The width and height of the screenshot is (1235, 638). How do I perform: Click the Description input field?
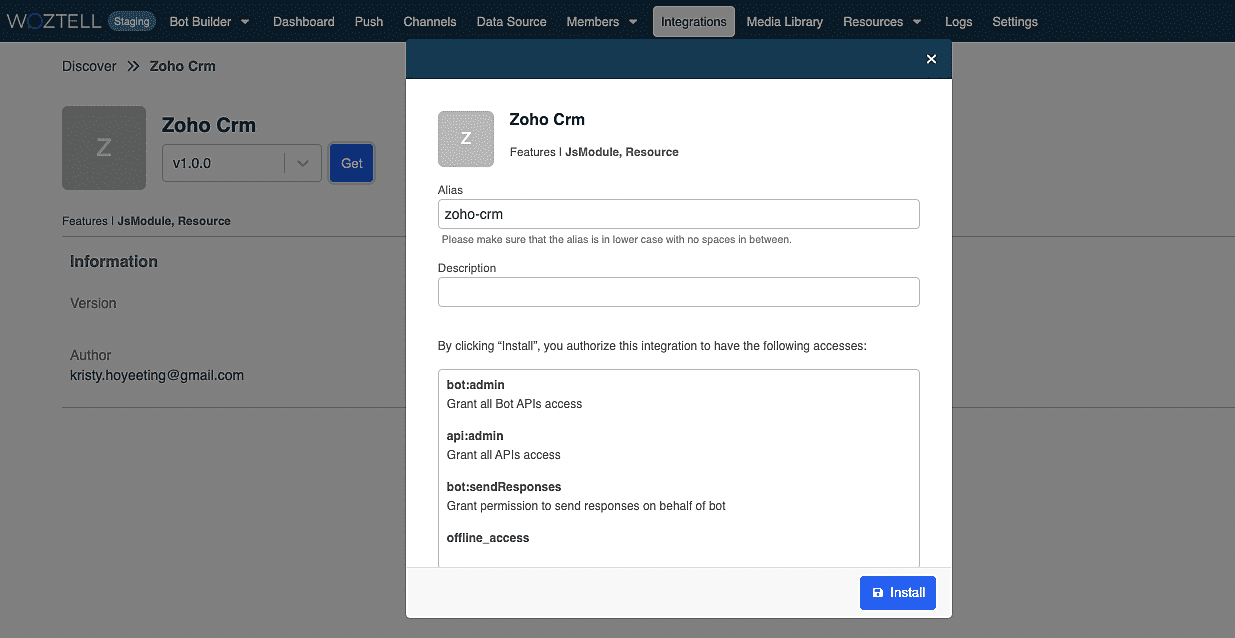(679, 292)
